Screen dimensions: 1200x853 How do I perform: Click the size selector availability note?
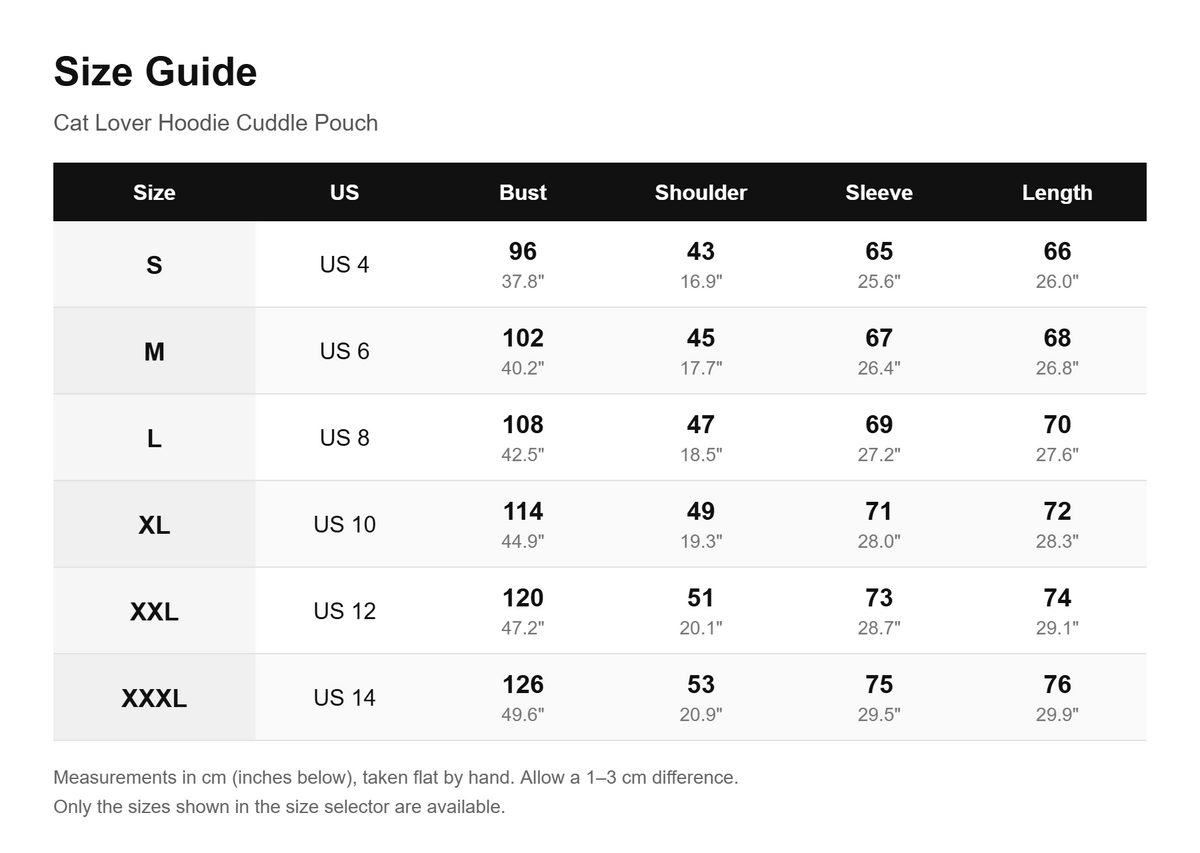click(x=279, y=806)
